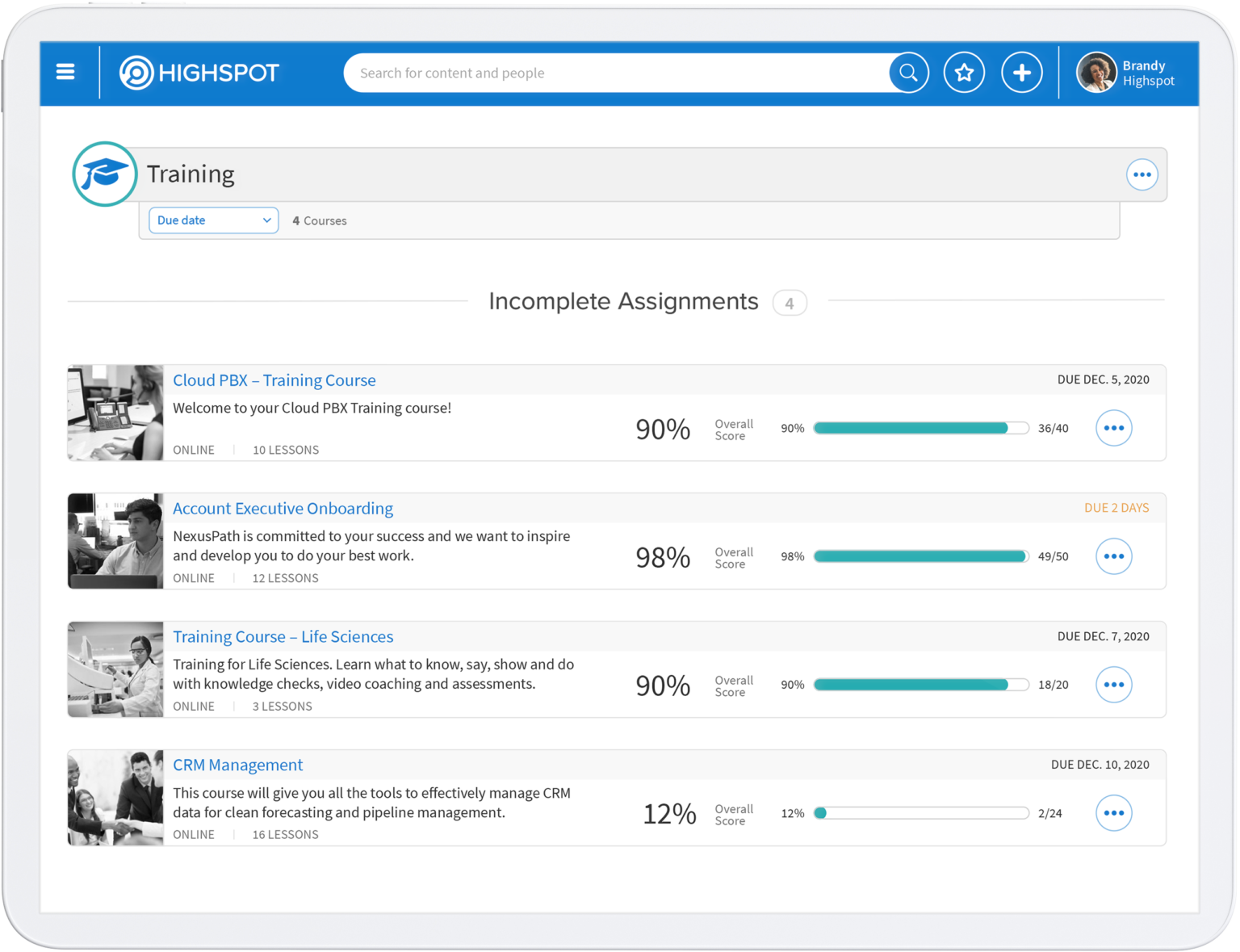Open more options for Life Sciences course
Screen dimensions: 1240x952
pyautogui.click(x=1113, y=685)
